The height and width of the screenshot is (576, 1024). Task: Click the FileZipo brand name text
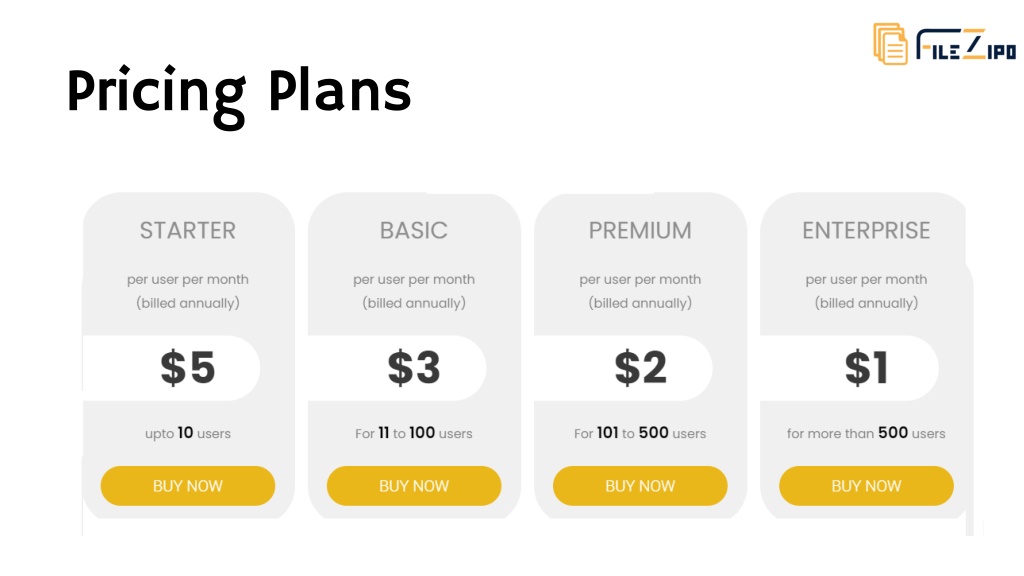coord(966,44)
